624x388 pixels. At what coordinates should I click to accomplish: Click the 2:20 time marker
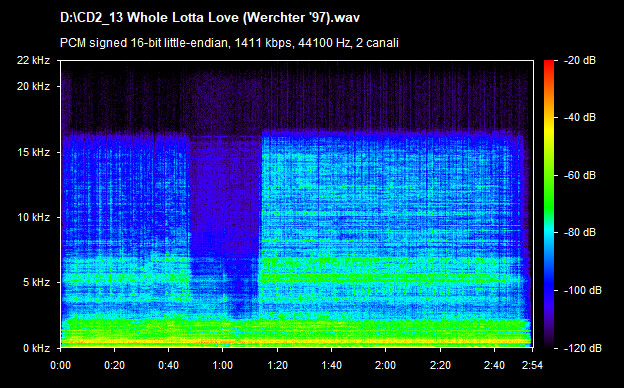440,365
